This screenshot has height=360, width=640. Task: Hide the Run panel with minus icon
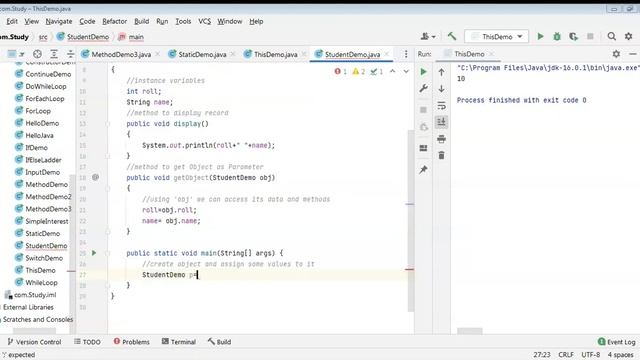[633, 54]
